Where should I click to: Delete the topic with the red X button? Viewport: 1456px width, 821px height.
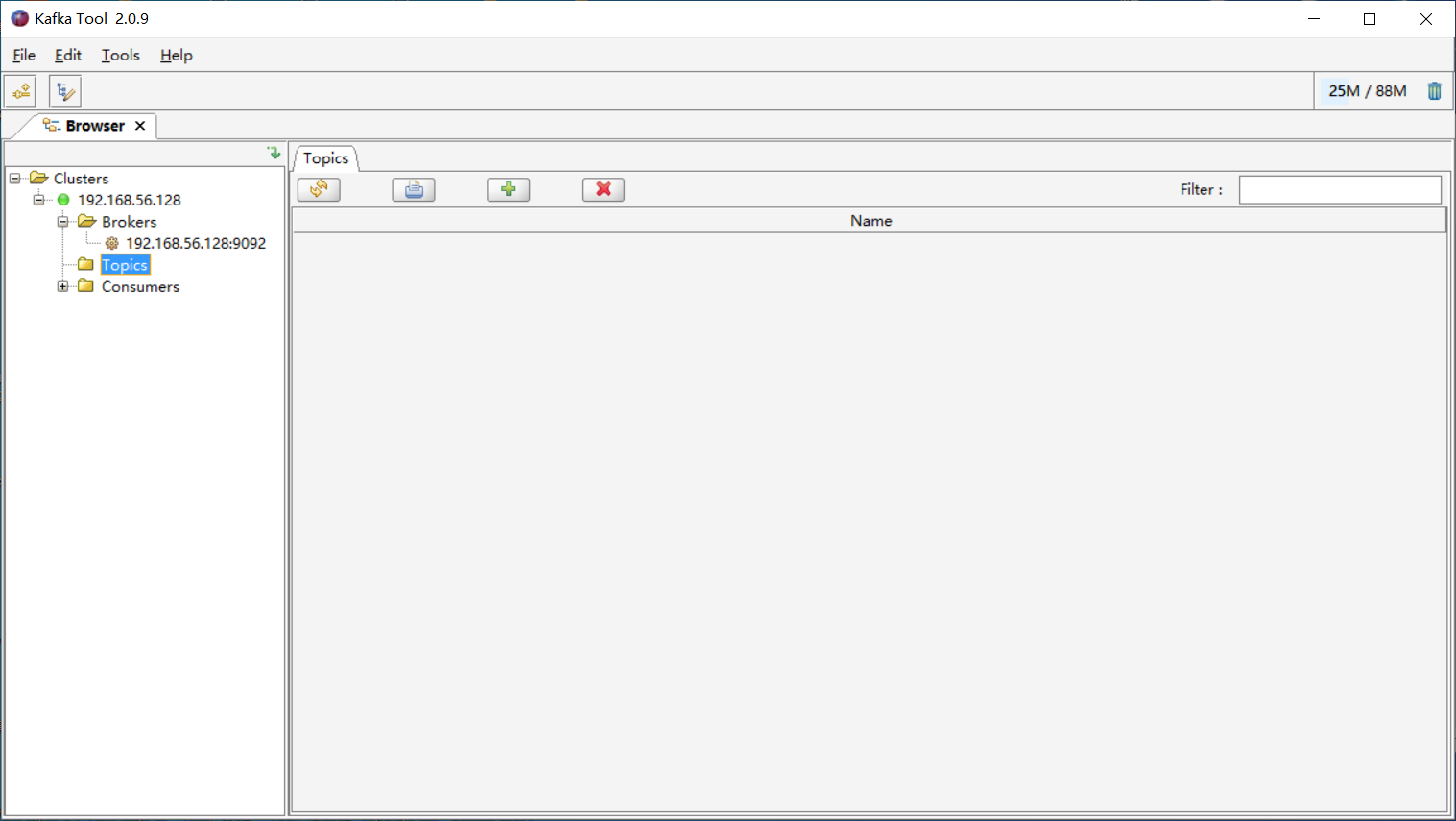(603, 189)
